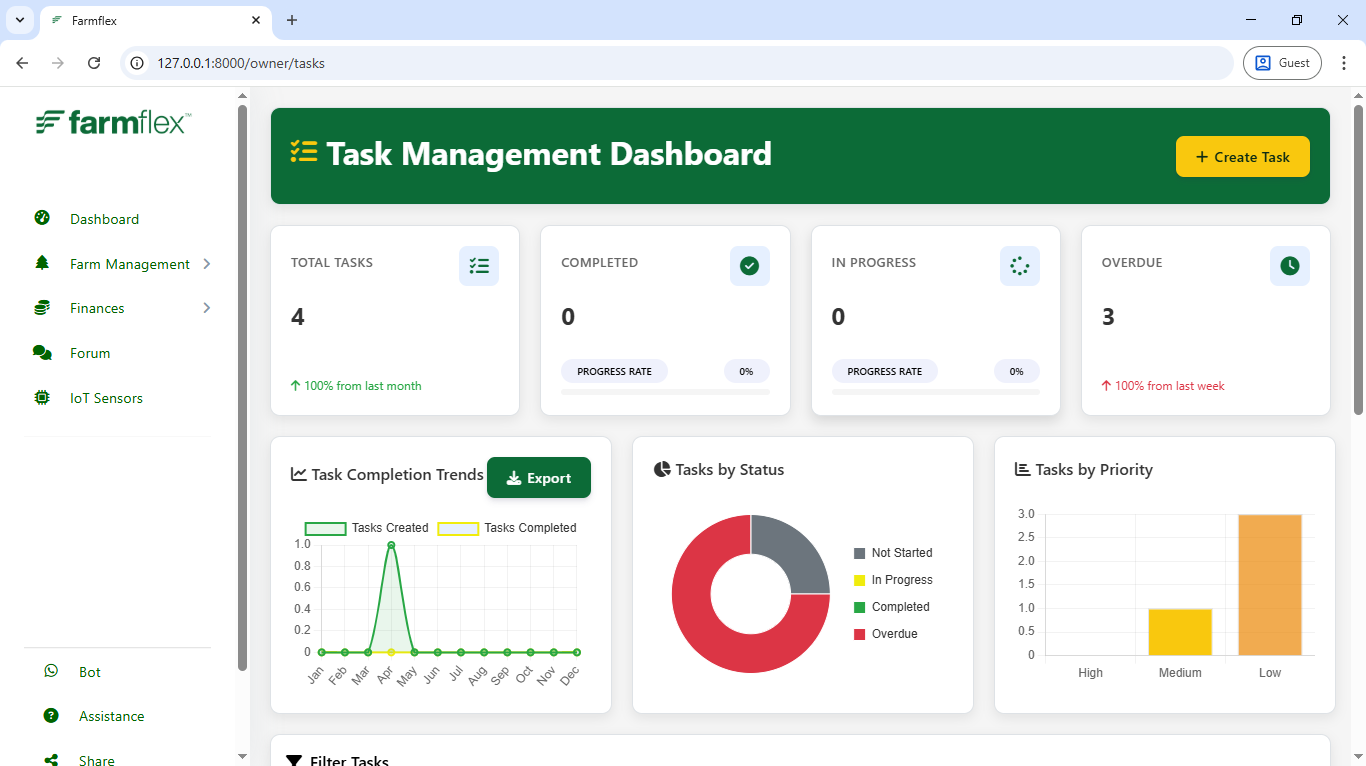Click the Low priority orange bar
Image resolution: width=1366 pixels, height=766 pixels.
1270,585
